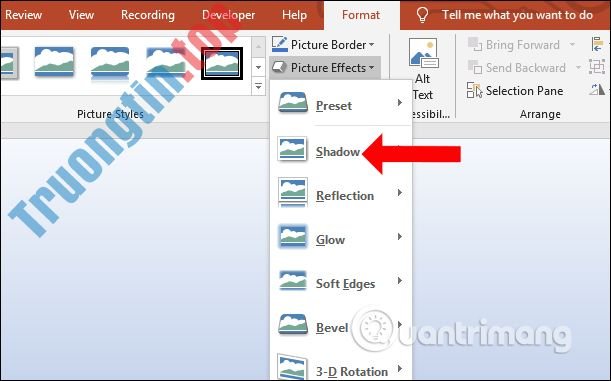Click the Send Backward button
This screenshot has width=611, height=381.
(517, 68)
